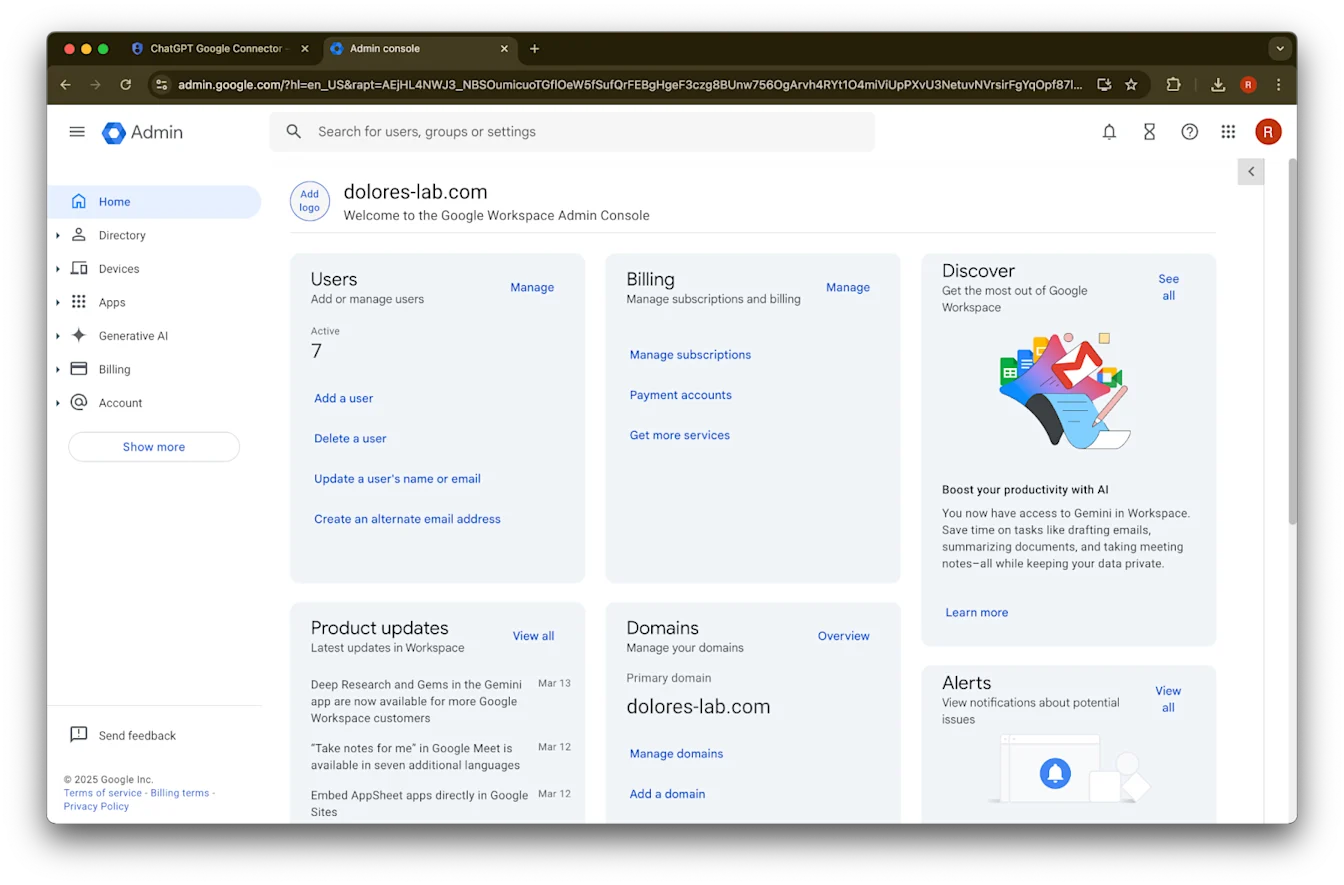Viewport: 1344px width, 885px height.
Task: Close the ChatGPT Google Connector tab
Action: 304,48
